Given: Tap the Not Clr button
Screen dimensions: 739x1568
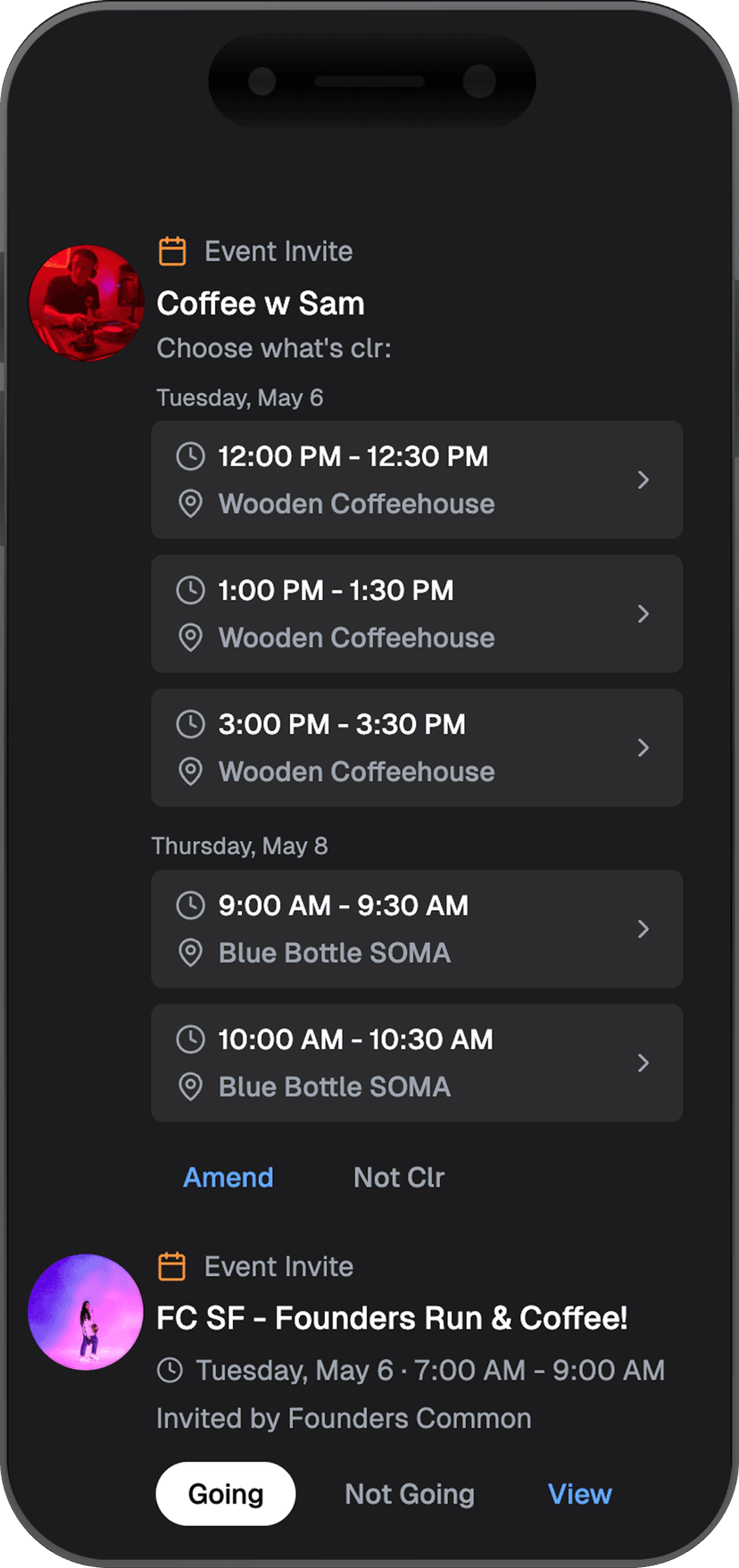Looking at the screenshot, I should coord(399,1178).
